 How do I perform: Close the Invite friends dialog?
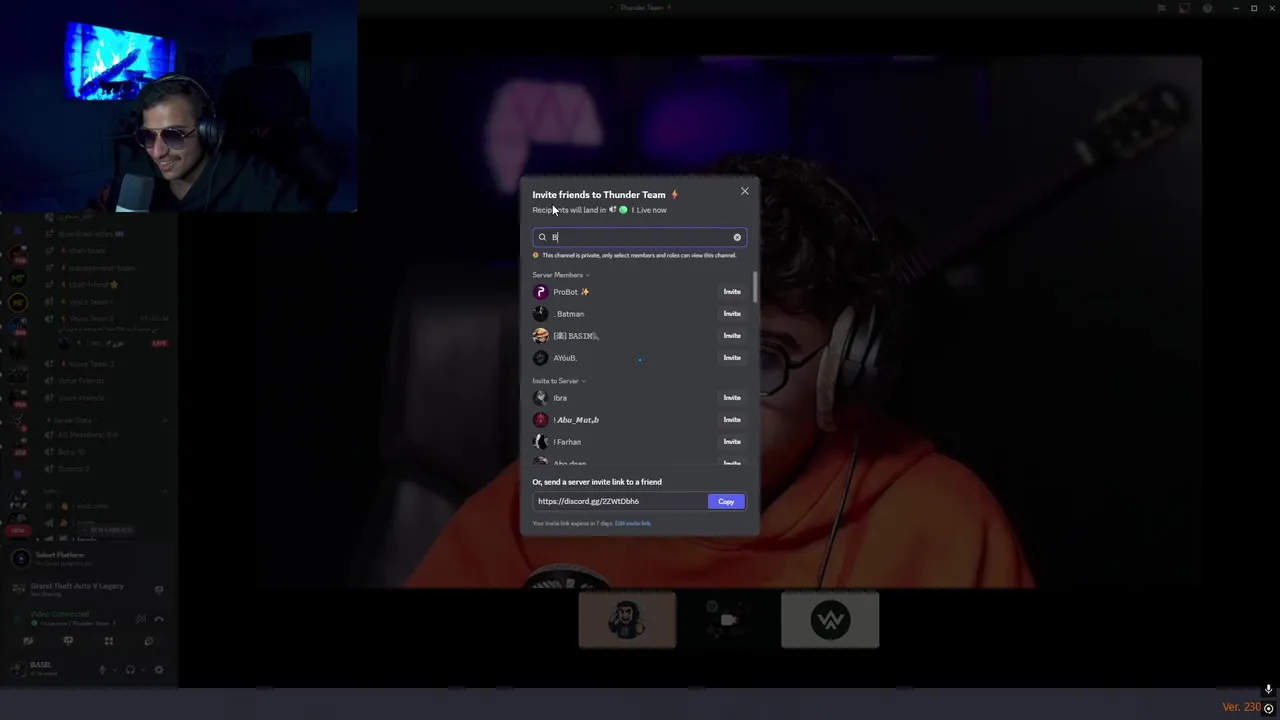point(744,191)
